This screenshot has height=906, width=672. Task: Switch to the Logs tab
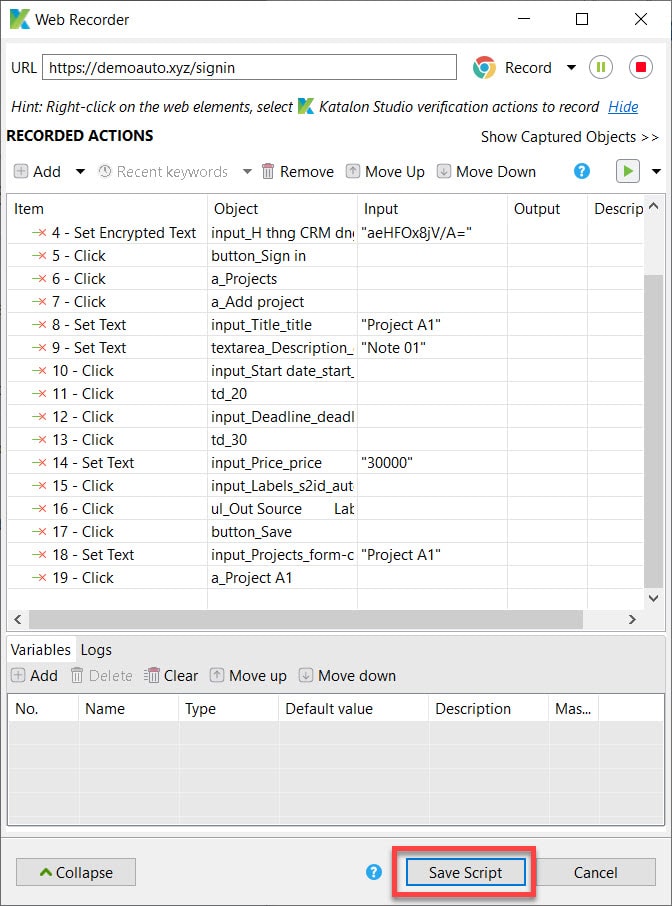tap(96, 650)
